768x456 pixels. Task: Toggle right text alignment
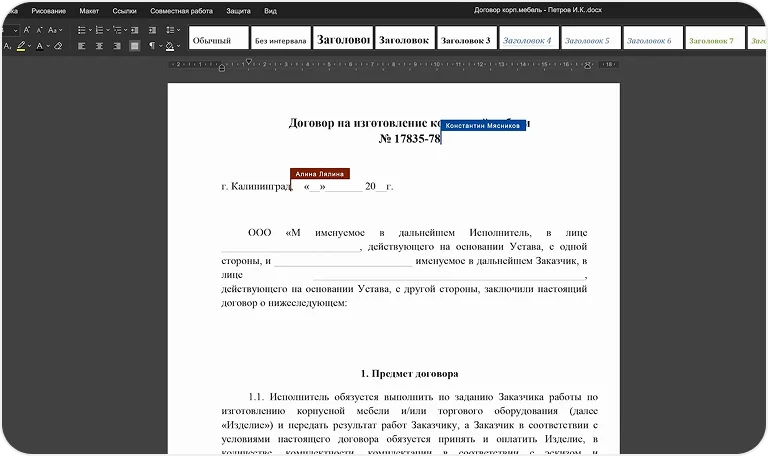[116, 46]
